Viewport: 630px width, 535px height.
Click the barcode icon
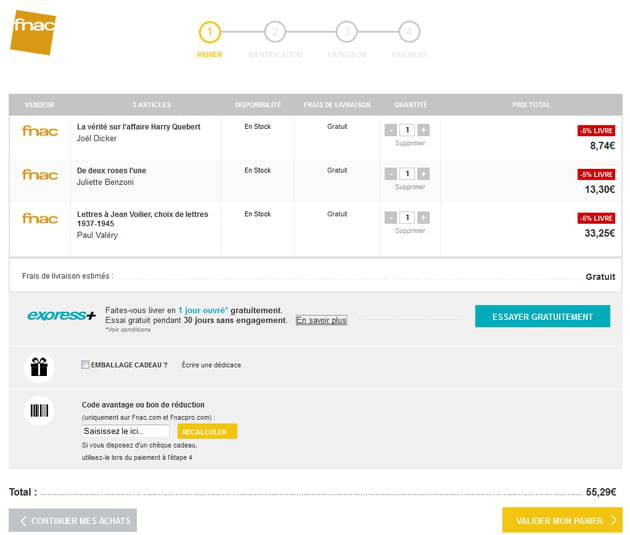click(39, 410)
